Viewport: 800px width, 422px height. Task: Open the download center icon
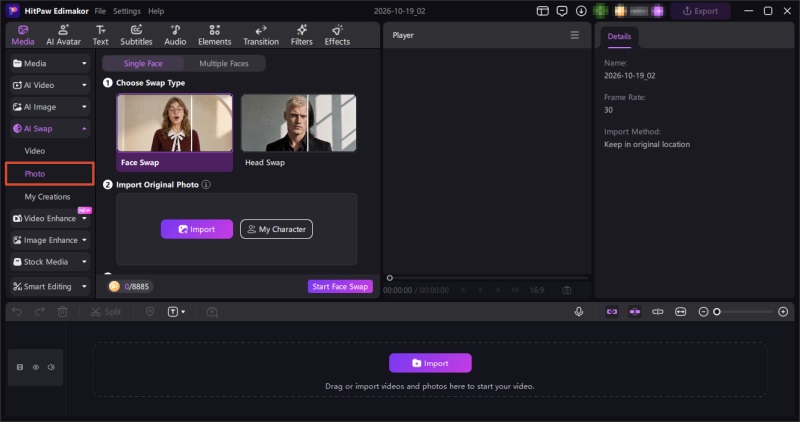(x=581, y=11)
